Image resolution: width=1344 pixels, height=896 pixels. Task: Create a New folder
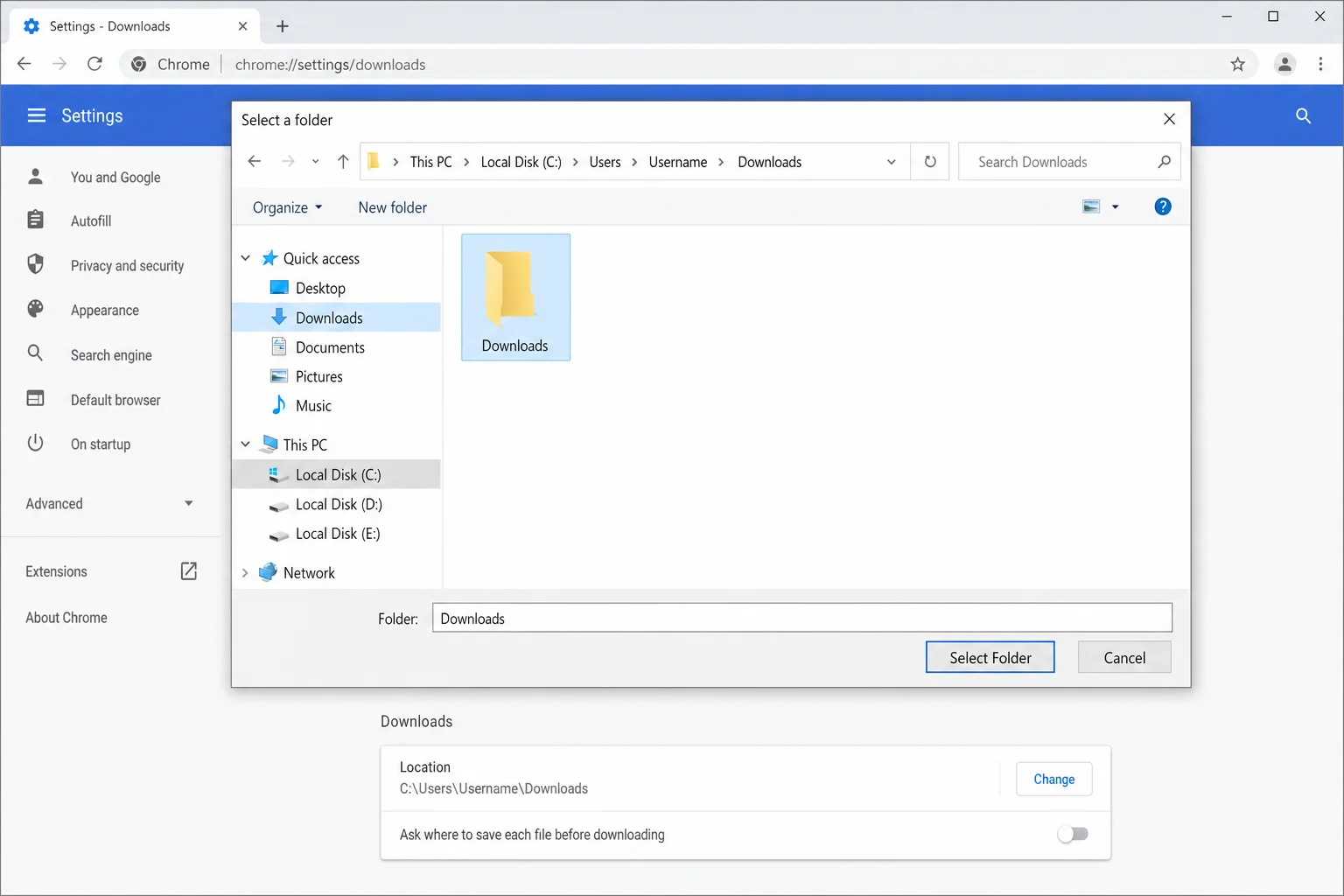tap(393, 207)
